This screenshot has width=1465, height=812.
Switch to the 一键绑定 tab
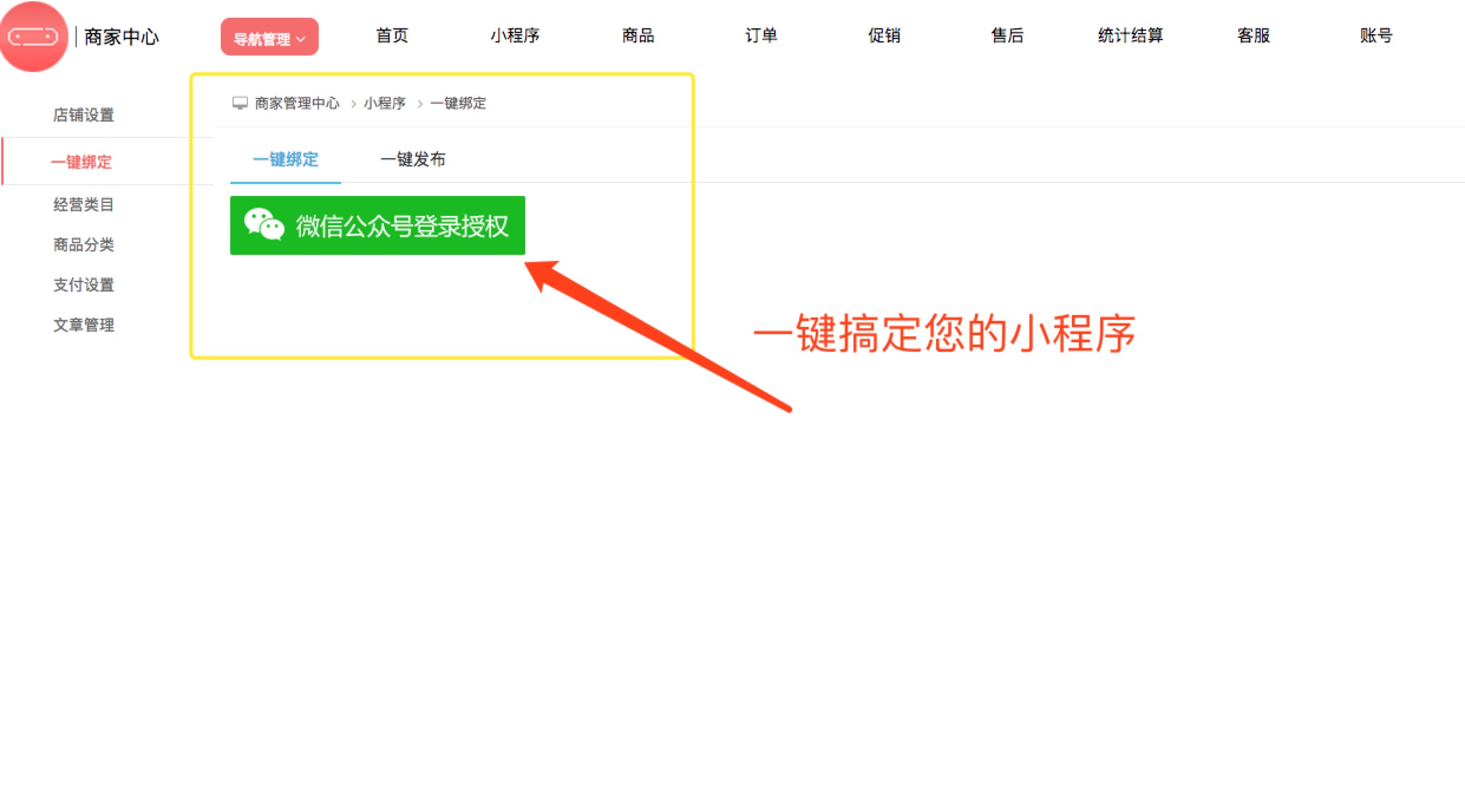point(286,159)
